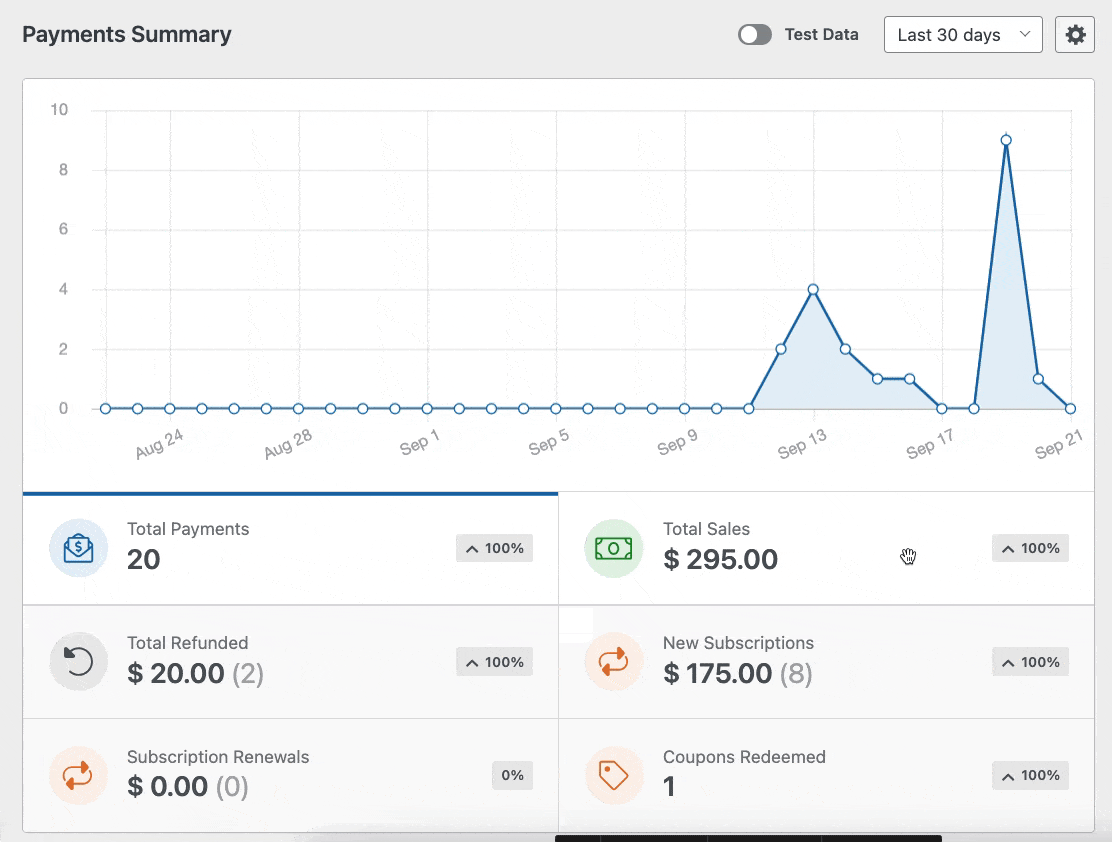Click the chart peak data point at 9

(x=1006, y=140)
